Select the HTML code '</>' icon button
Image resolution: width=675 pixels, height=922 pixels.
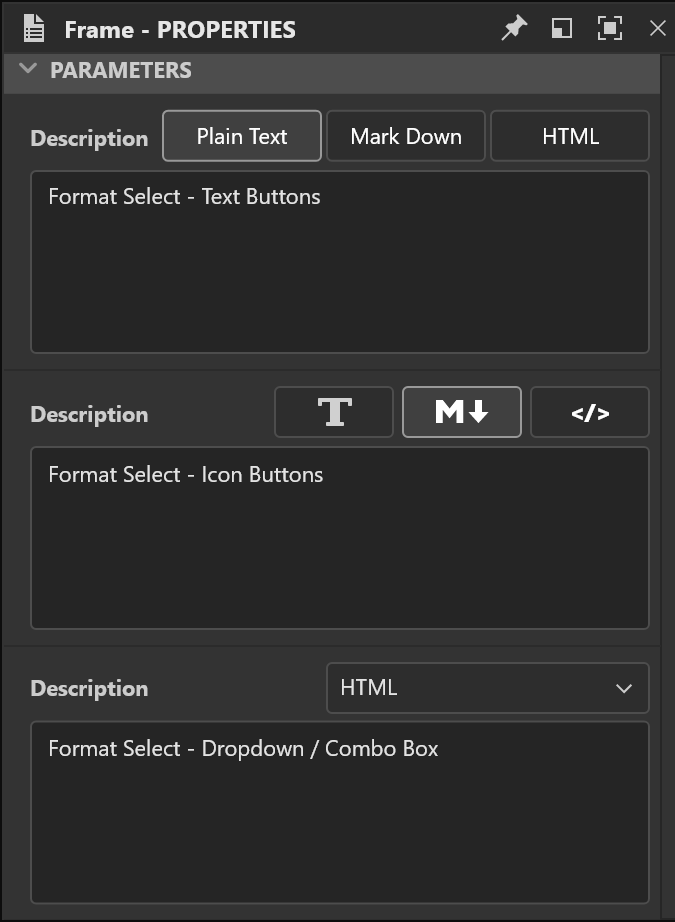pyautogui.click(x=590, y=412)
